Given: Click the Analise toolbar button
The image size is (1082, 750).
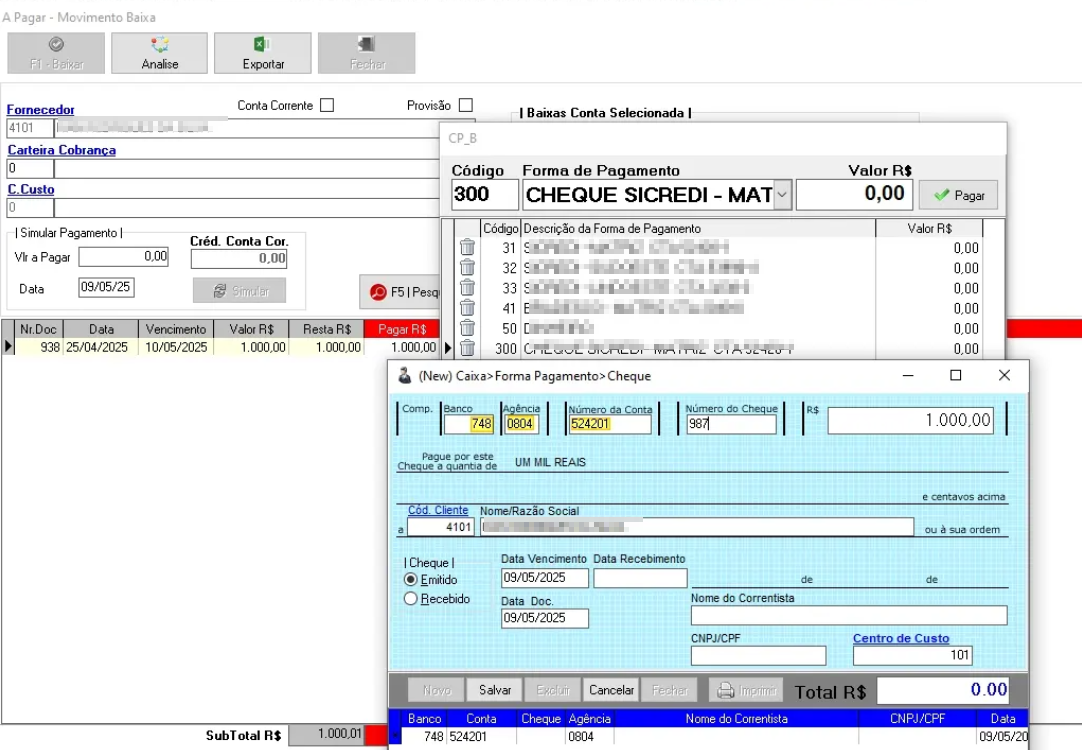Looking at the screenshot, I should pos(159,53).
